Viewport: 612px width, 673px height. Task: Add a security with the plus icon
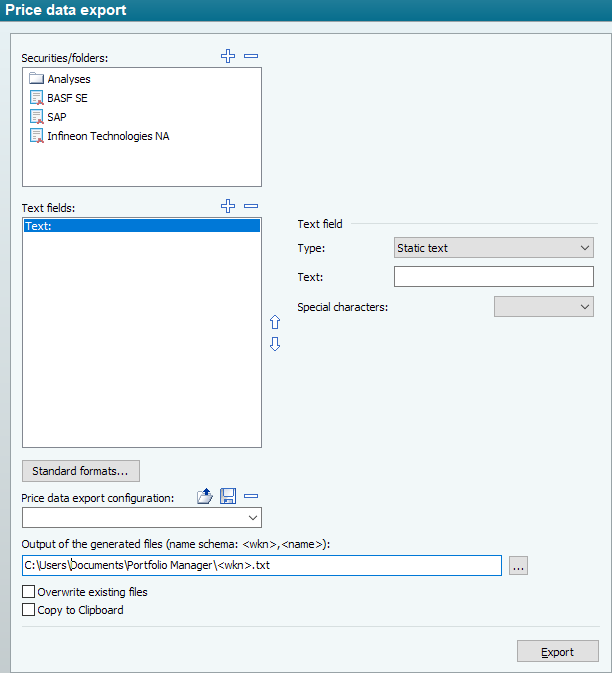pyautogui.click(x=228, y=57)
